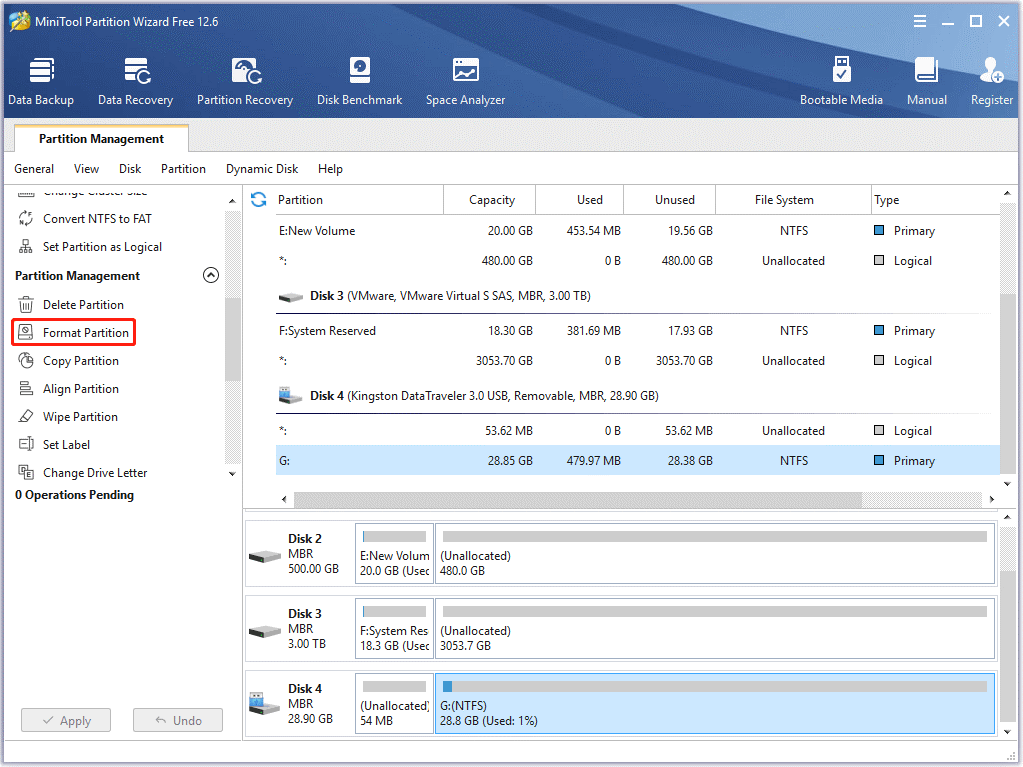Click the Convert NTFS to FAT icon
The width and height of the screenshot is (1023, 767).
[x=25, y=218]
